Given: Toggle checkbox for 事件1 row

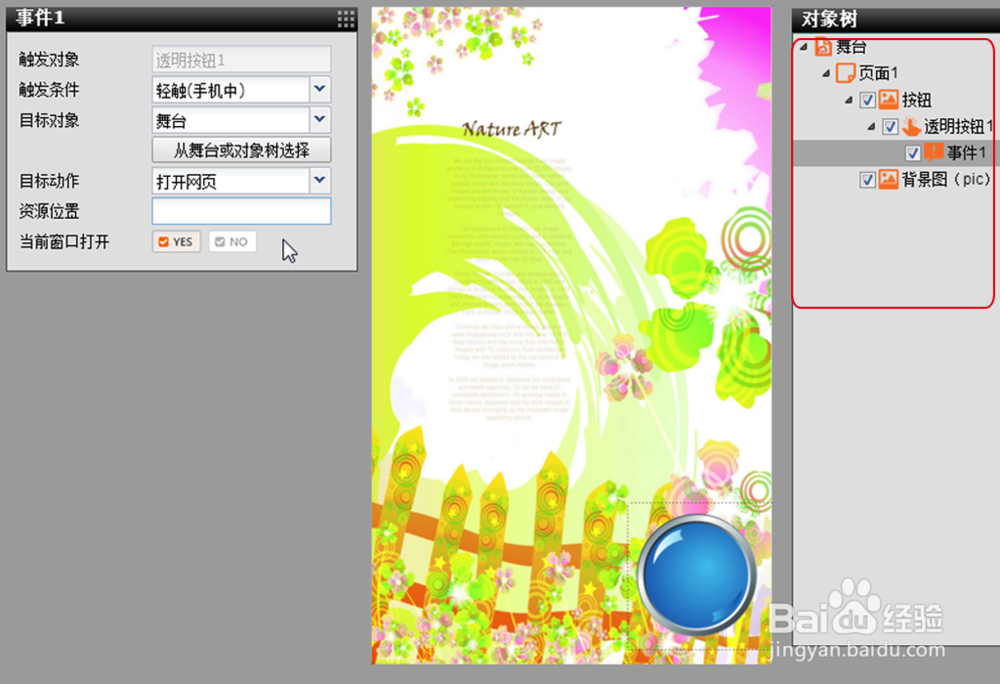Looking at the screenshot, I should 913,153.
